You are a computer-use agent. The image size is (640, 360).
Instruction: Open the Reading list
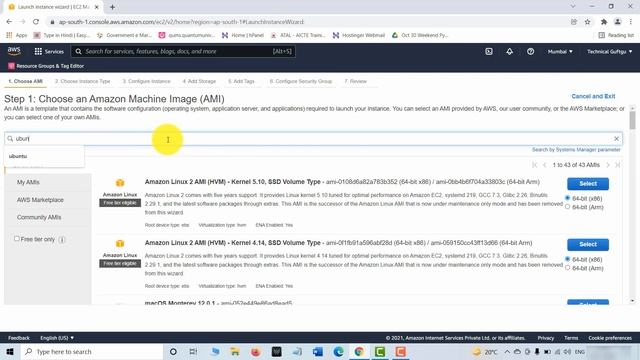[x=616, y=36]
